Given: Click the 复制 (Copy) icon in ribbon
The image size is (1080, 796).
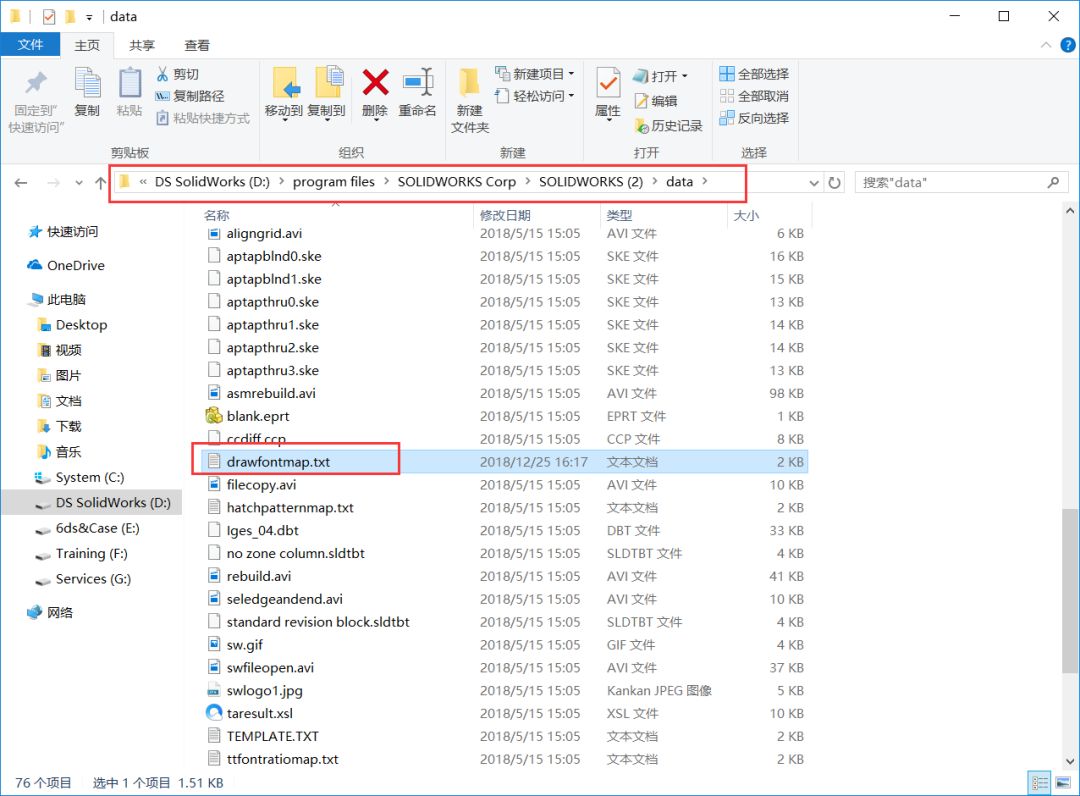Looking at the screenshot, I should (x=87, y=88).
